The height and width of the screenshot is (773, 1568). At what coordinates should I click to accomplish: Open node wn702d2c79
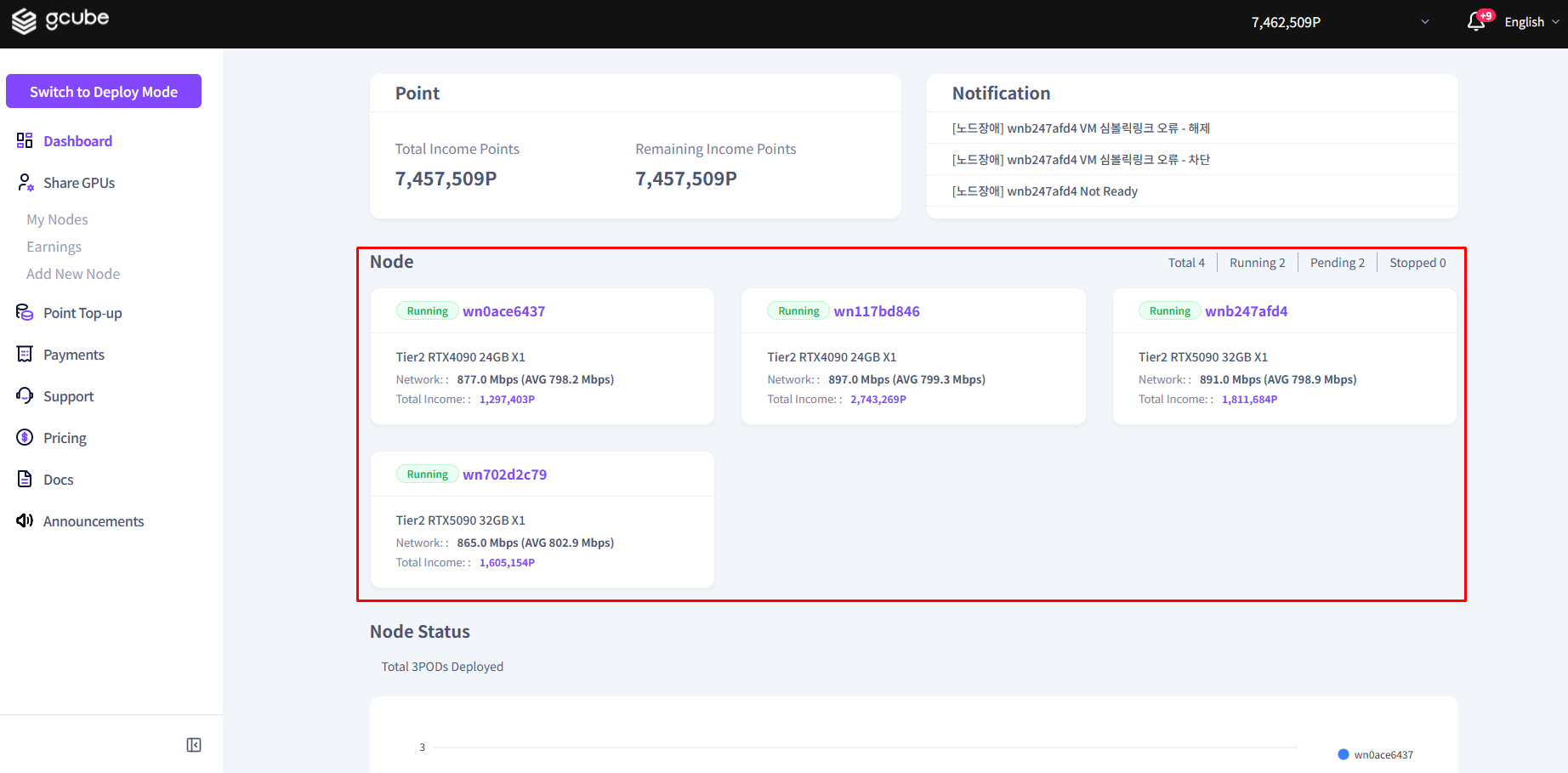click(x=504, y=475)
